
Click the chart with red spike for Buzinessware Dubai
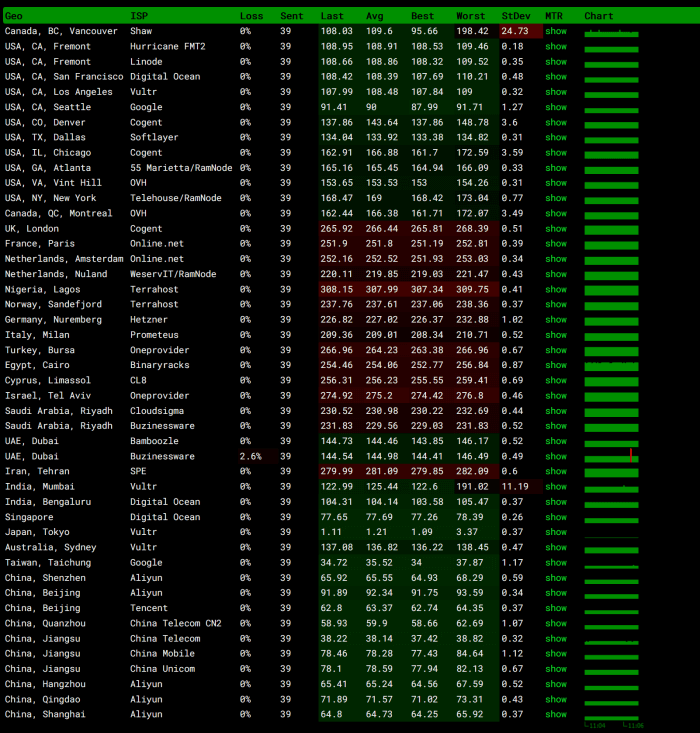pos(611,456)
